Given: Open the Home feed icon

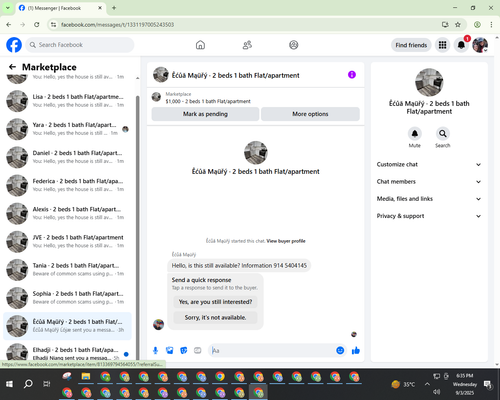Looking at the screenshot, I should click(200, 45).
